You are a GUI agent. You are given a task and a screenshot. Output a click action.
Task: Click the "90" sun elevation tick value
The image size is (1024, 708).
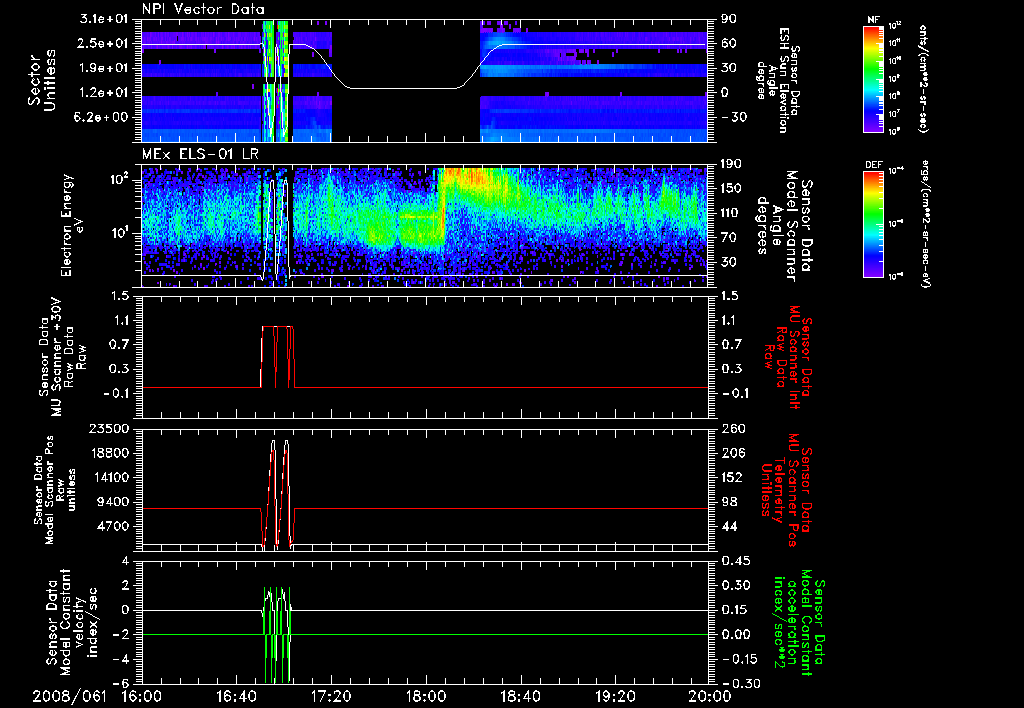click(729, 19)
